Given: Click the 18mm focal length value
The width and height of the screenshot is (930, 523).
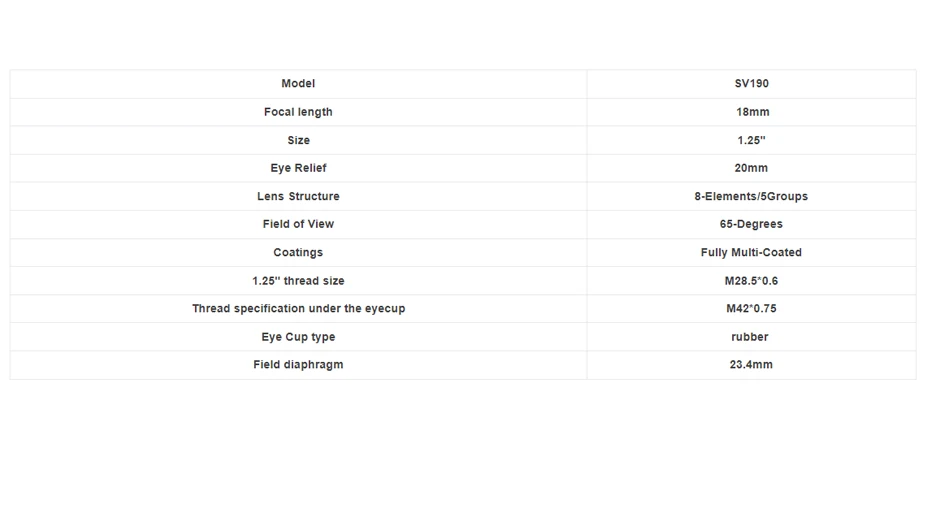Looking at the screenshot, I should coord(751,112).
